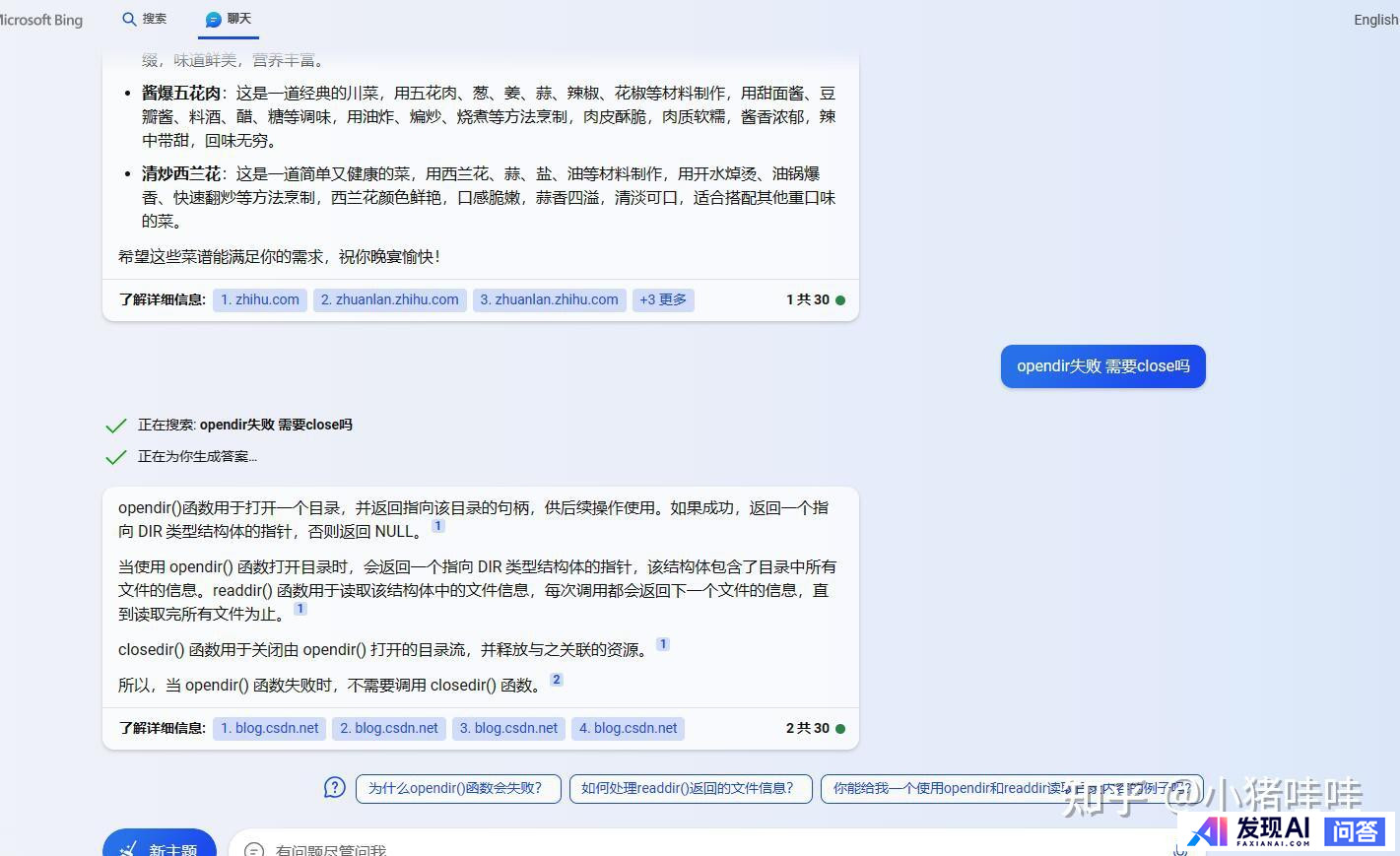
Task: Open source 2. blog.csdn.net
Action: coord(389,728)
